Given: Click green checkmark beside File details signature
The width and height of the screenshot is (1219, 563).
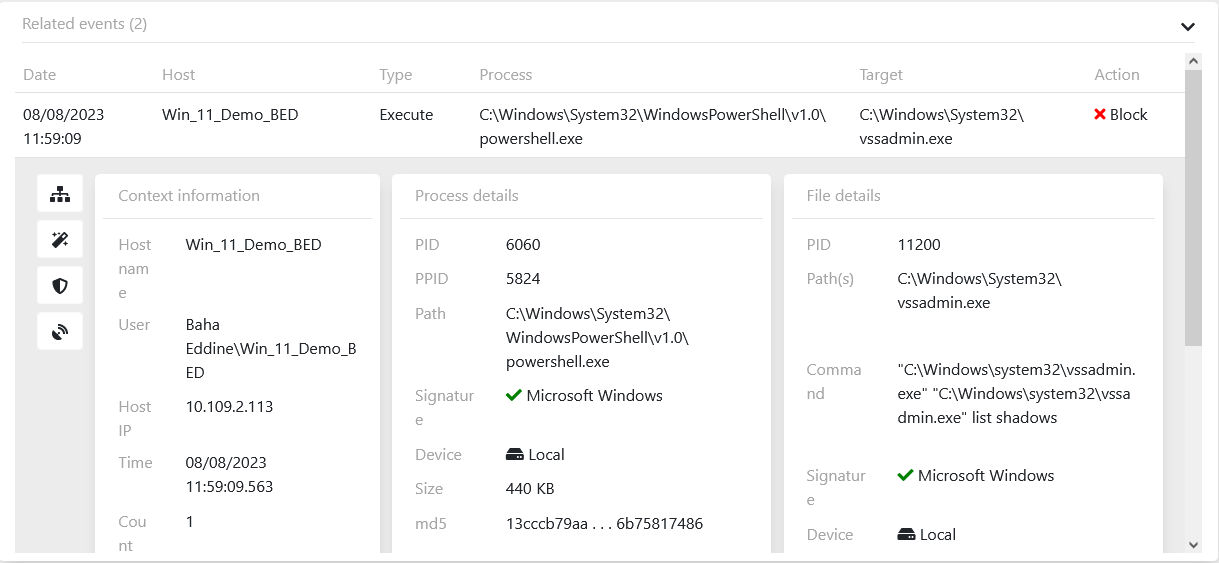Looking at the screenshot, I should click(905, 475).
